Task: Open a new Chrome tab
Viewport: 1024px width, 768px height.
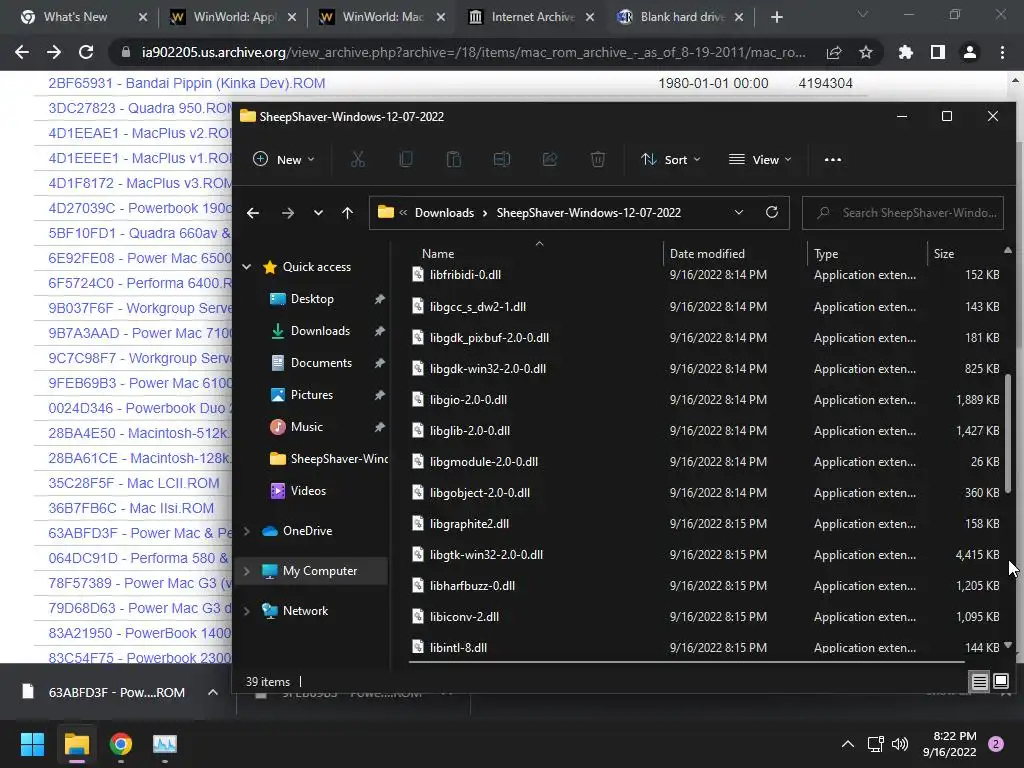Action: tap(776, 17)
